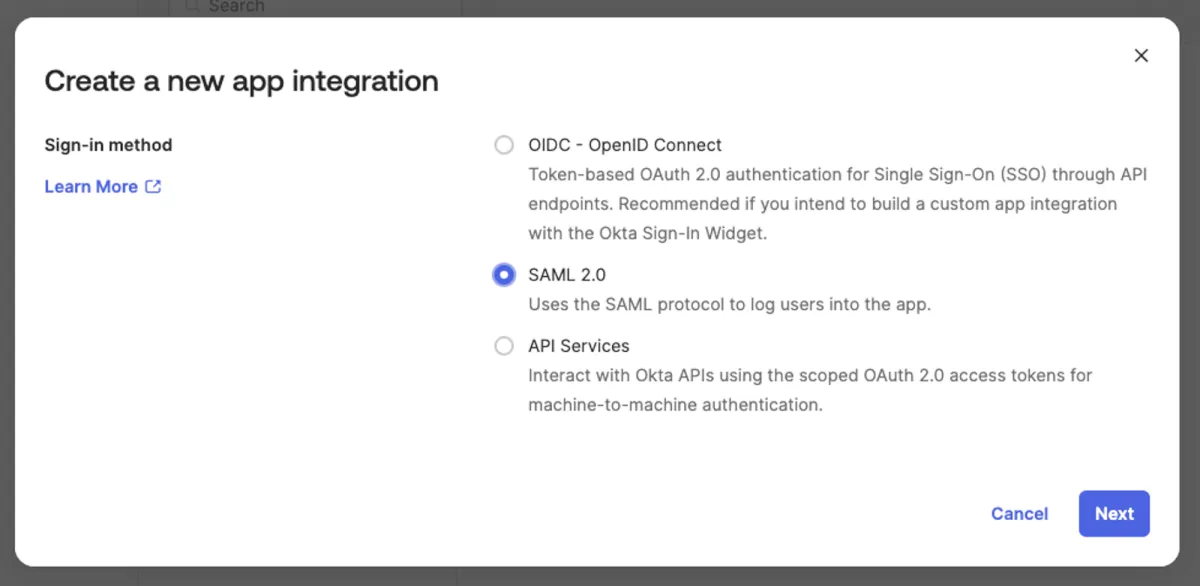Click the Token-based OAuth 2.0 description text
Screen dimensions: 1200x586
[837, 204]
